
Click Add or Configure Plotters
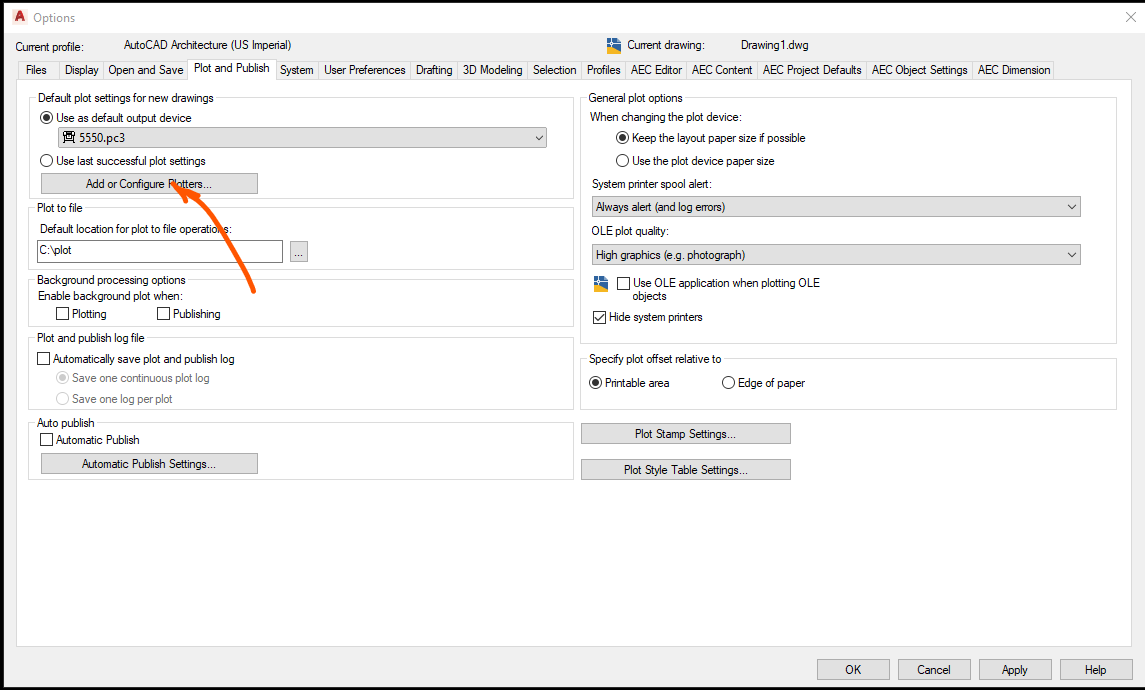pos(148,183)
